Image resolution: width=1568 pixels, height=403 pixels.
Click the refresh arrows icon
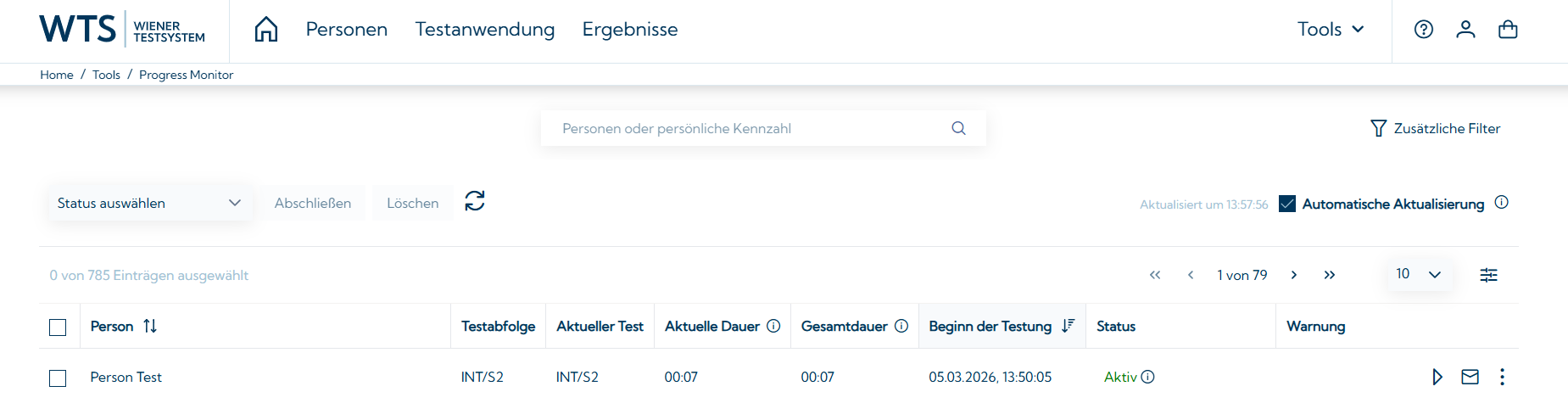[x=475, y=201]
